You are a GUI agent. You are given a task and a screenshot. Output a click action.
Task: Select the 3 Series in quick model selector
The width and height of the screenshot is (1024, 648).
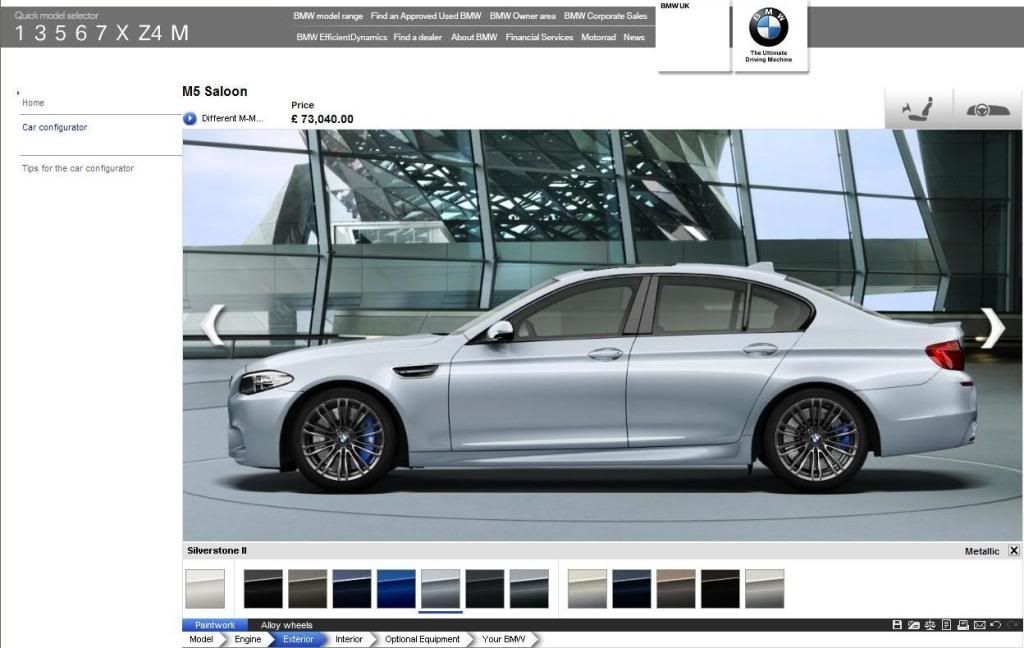tap(40, 33)
